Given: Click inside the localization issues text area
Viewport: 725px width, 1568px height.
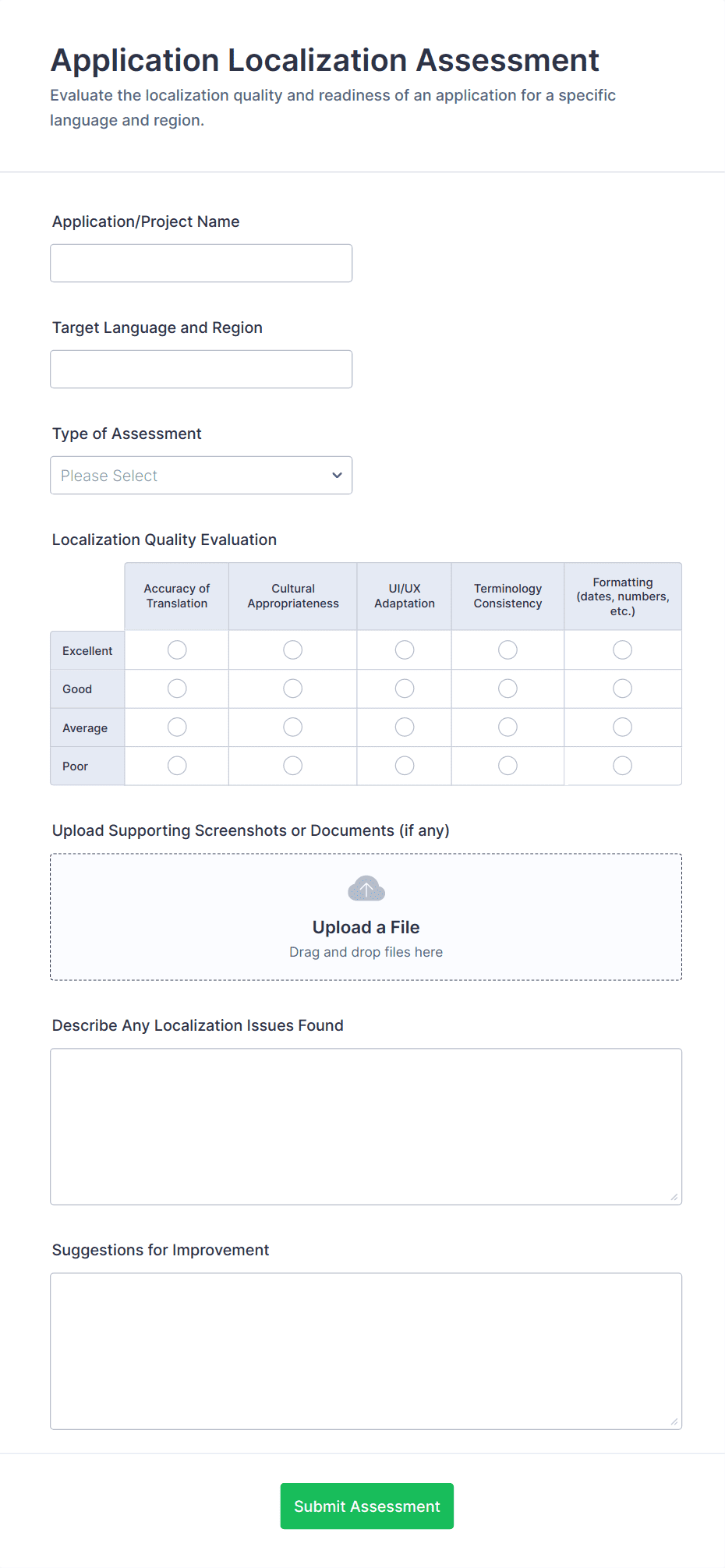Looking at the screenshot, I should (365, 1125).
